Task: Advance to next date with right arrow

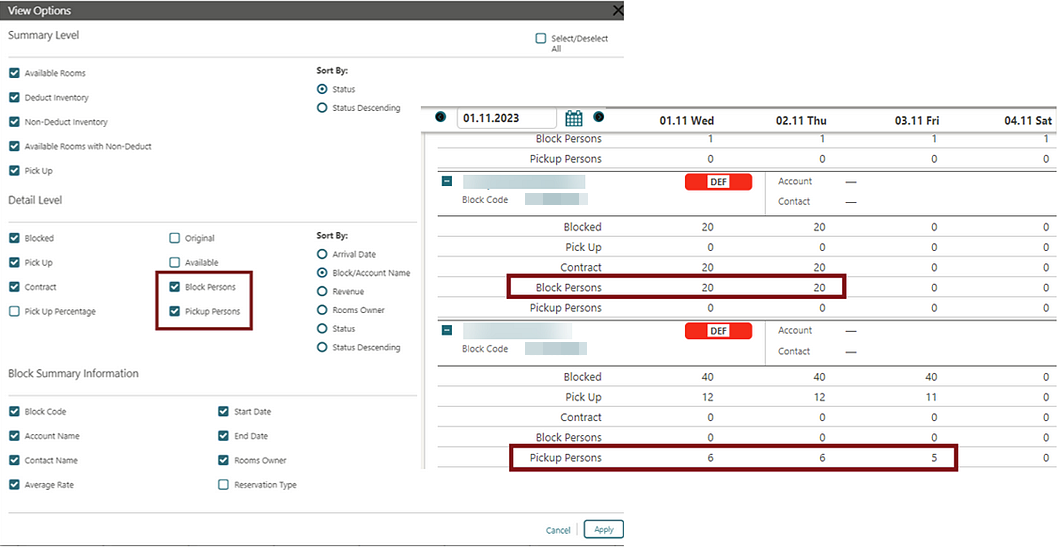Action: point(598,117)
